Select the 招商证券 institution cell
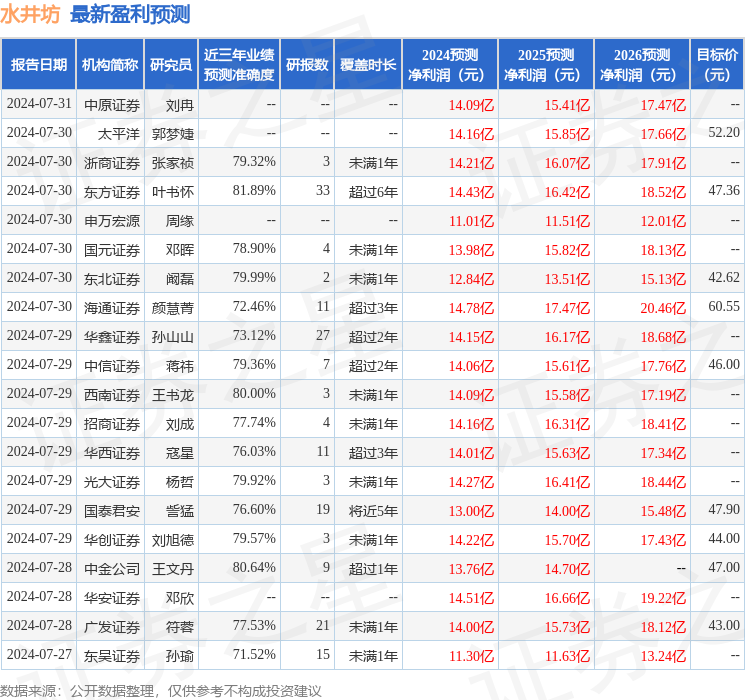Screen dimensions: 745x700 click(x=112, y=424)
